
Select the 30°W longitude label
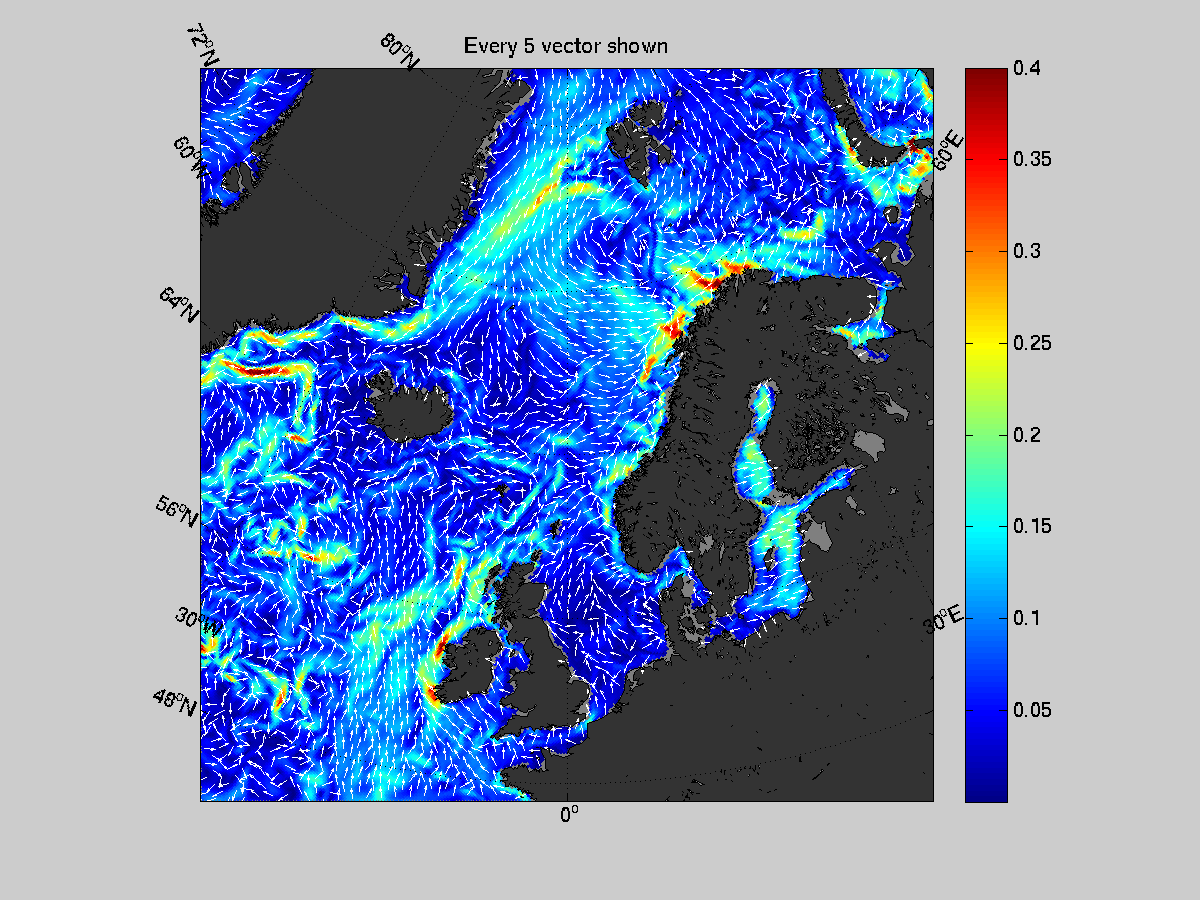coord(199,619)
